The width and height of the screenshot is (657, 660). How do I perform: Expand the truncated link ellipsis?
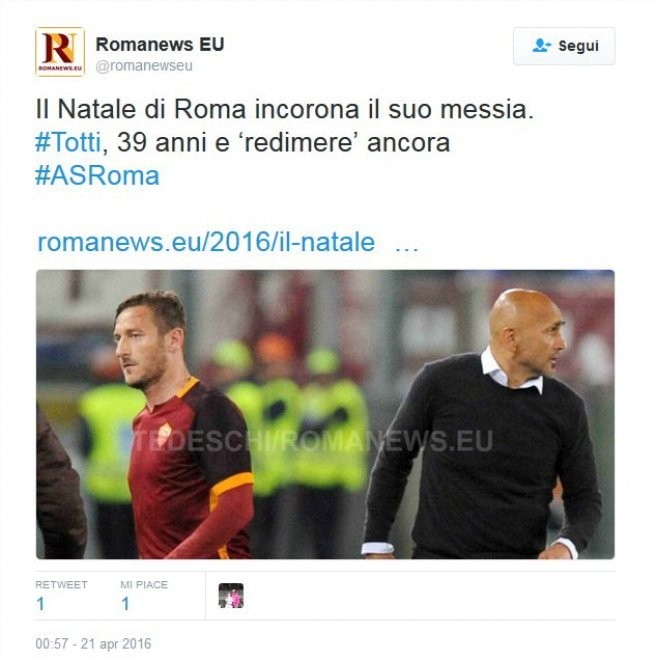coord(407,246)
